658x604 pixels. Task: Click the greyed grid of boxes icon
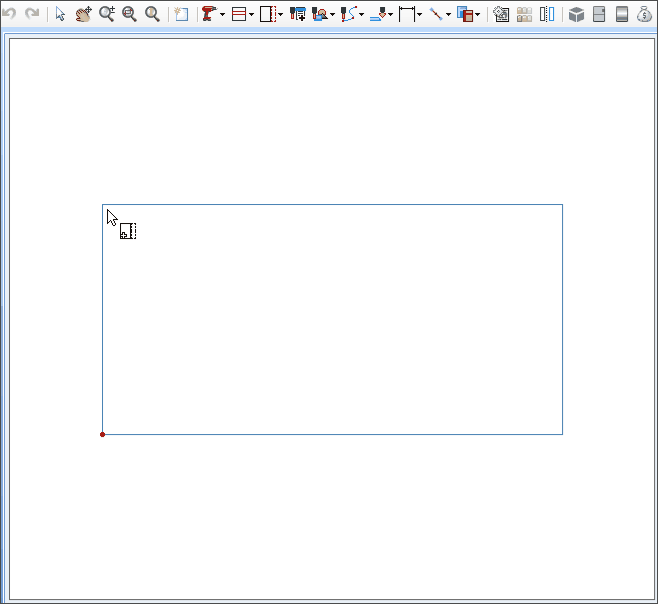tap(524, 14)
